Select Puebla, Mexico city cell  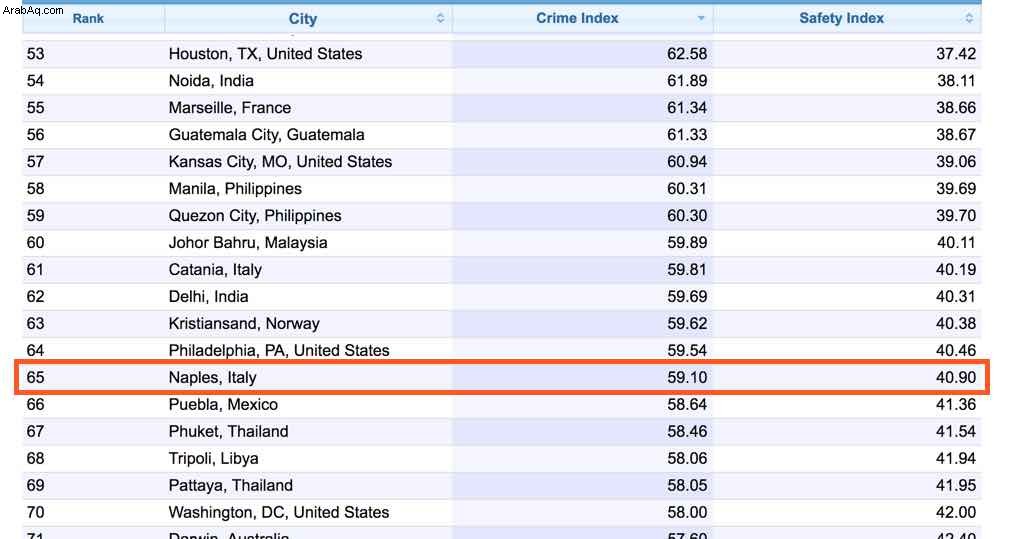pos(223,404)
